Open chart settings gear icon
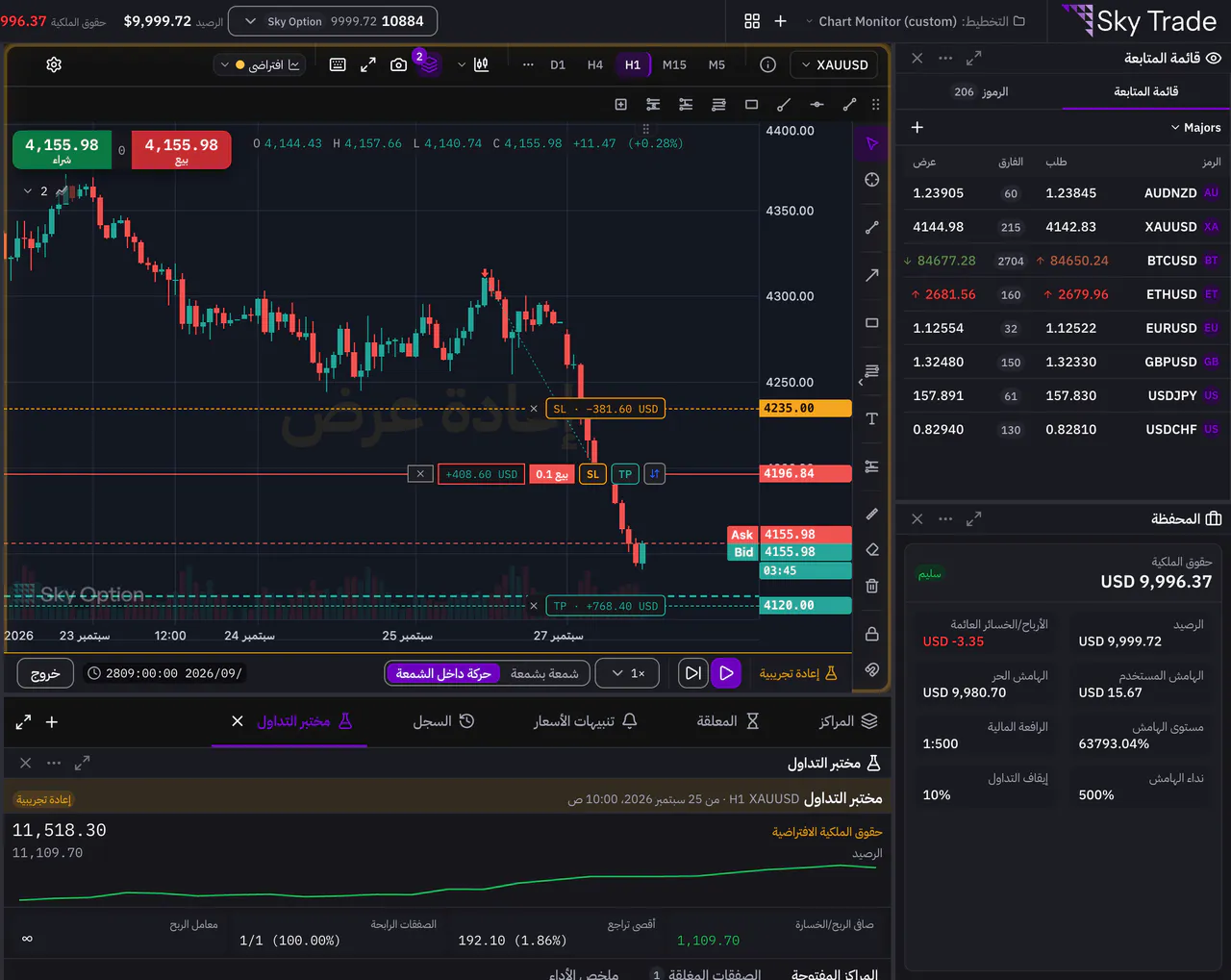This screenshot has width=1231, height=980. (x=54, y=64)
